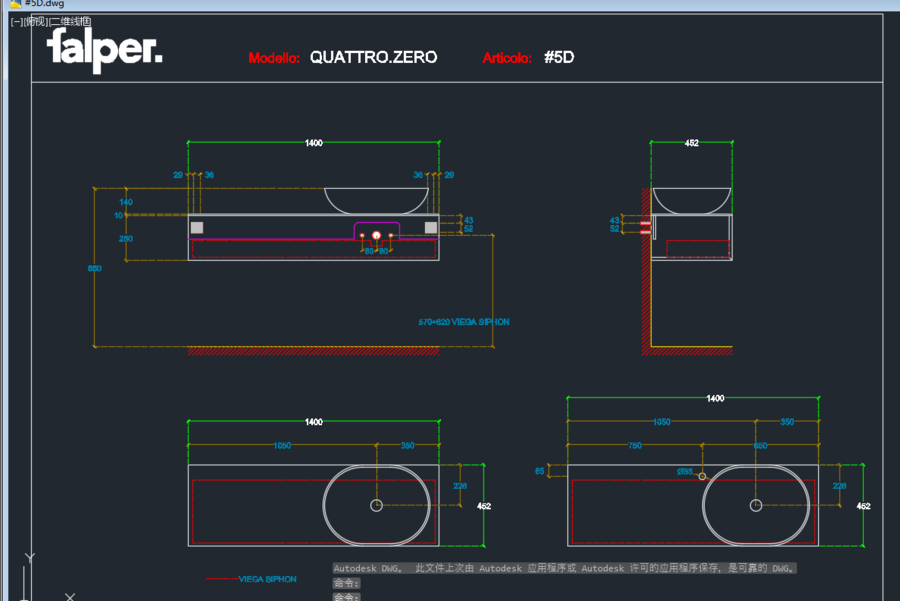Select the Ø35 tap hole circle
900x601 pixels.
(703, 476)
